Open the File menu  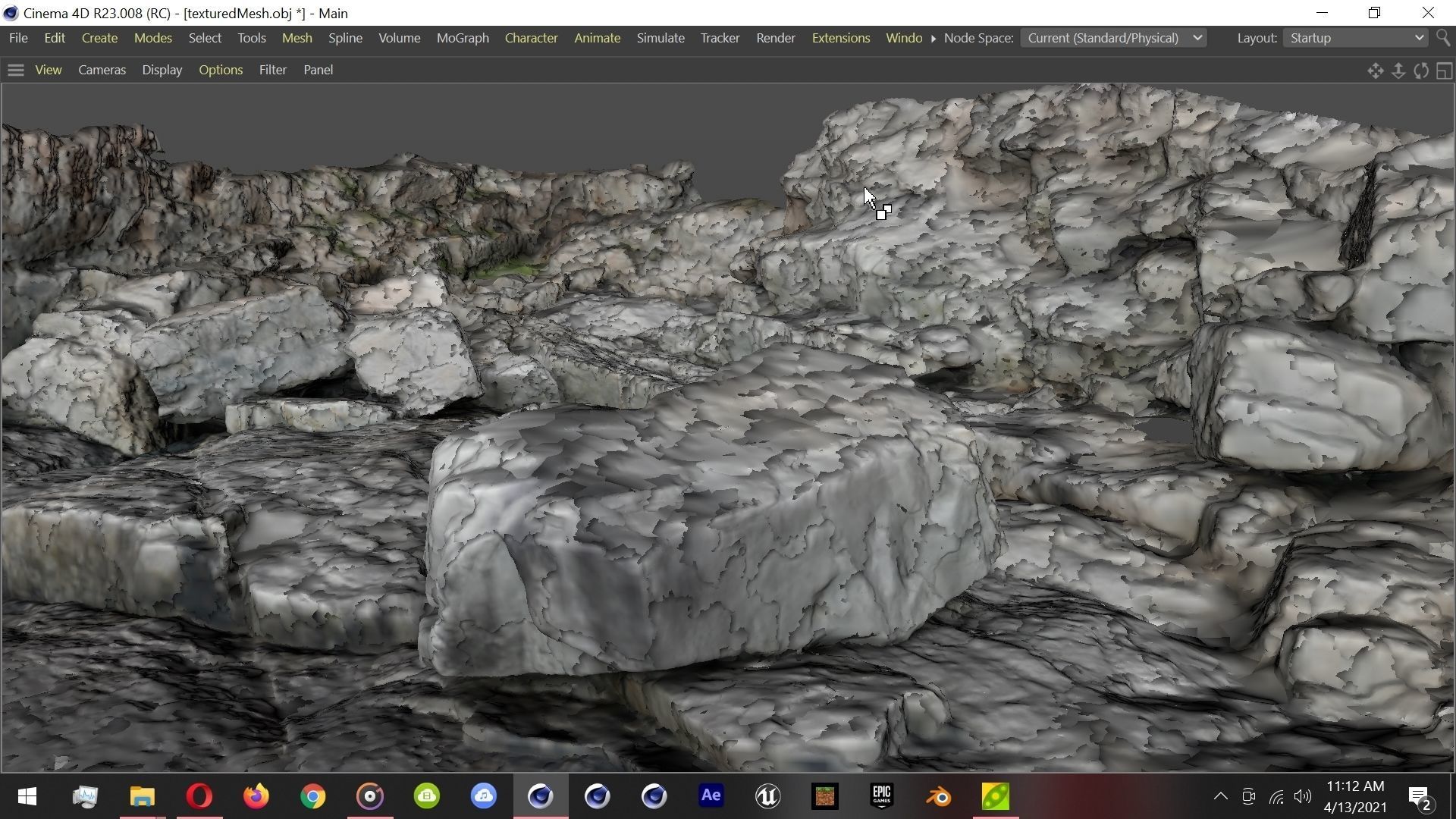pos(18,38)
